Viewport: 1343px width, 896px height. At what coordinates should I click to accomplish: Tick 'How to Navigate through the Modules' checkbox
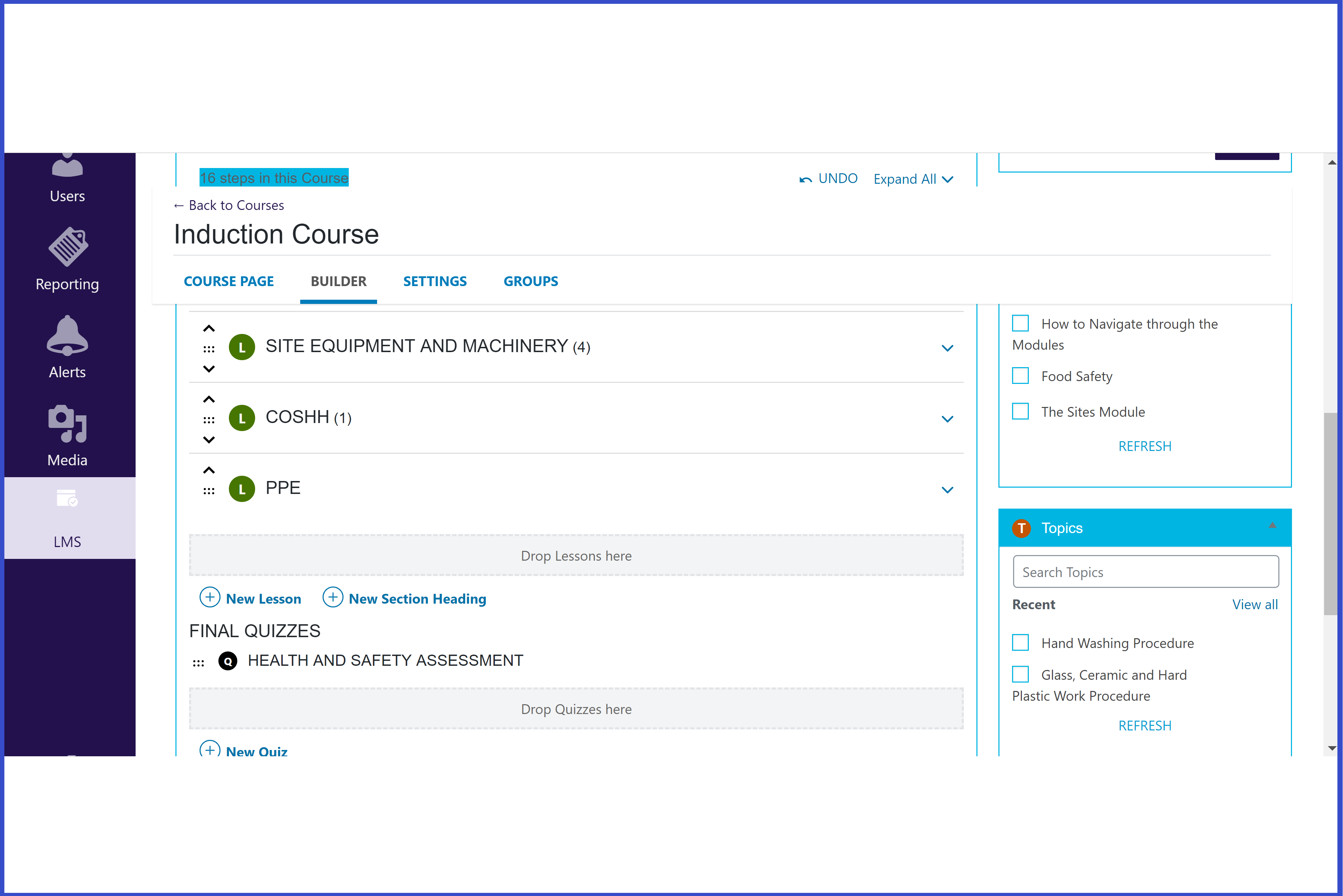pos(1020,323)
